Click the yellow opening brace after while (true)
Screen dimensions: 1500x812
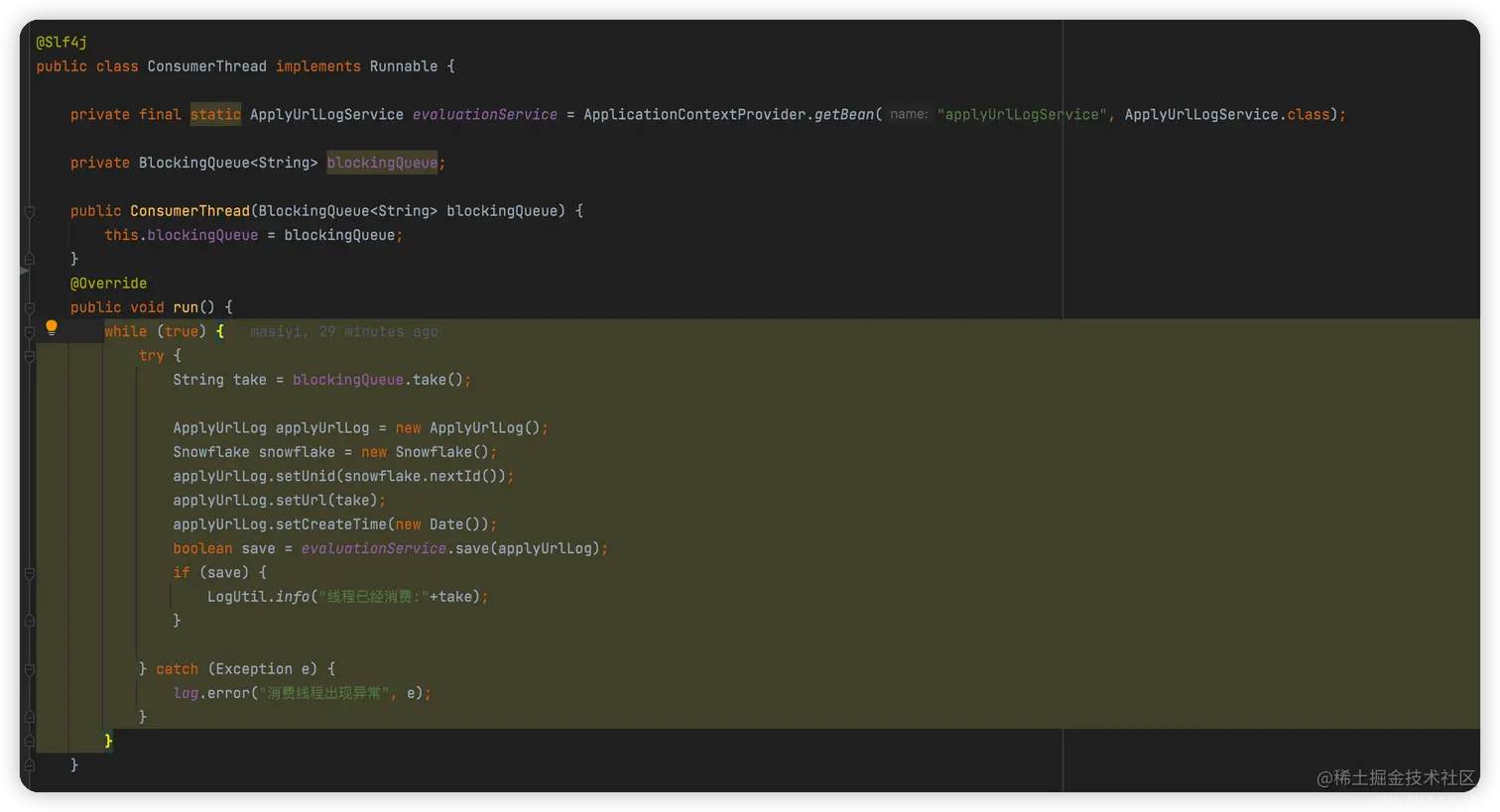[220, 331]
